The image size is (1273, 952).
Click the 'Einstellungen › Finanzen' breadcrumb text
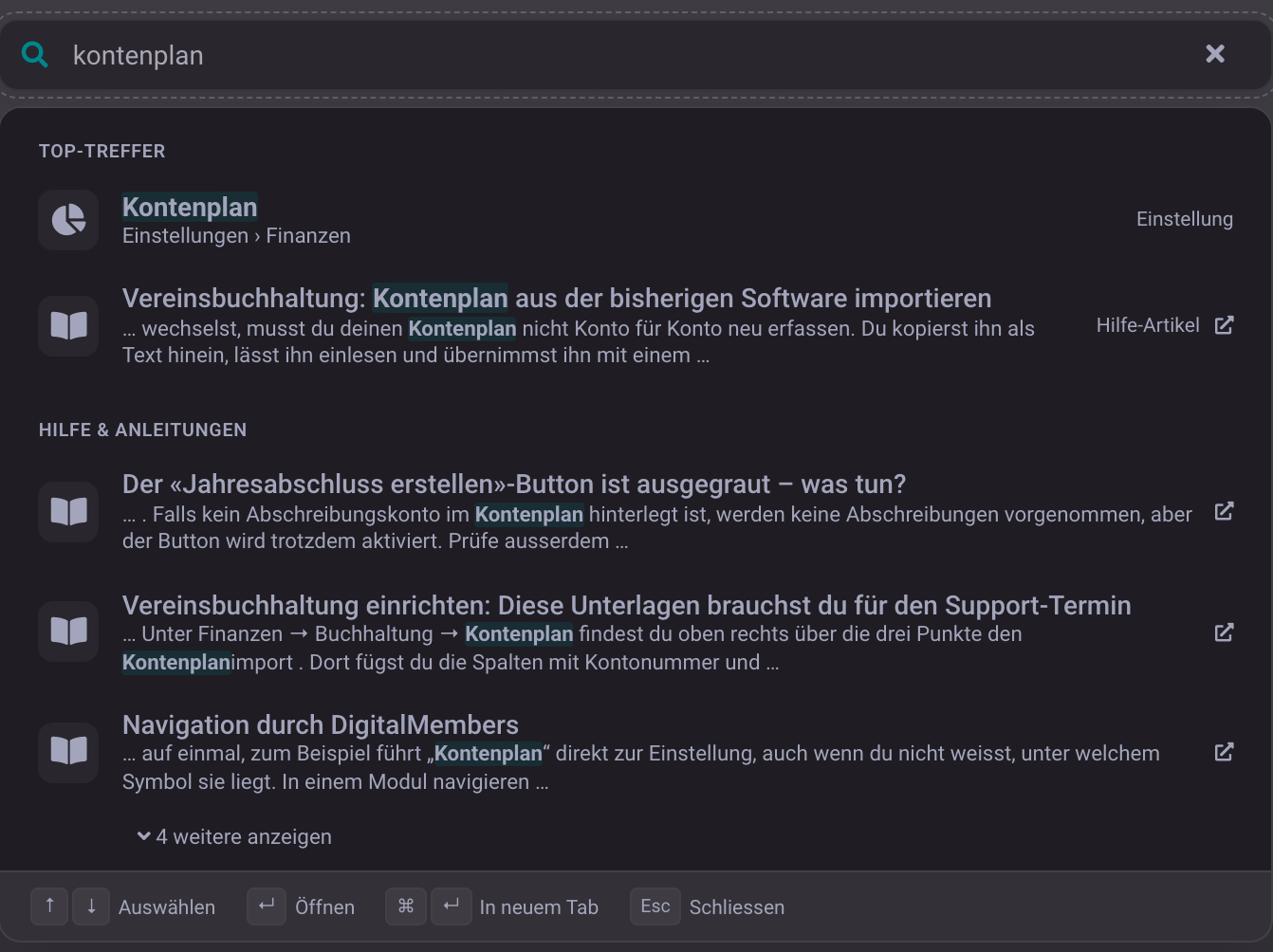pyautogui.click(x=236, y=236)
